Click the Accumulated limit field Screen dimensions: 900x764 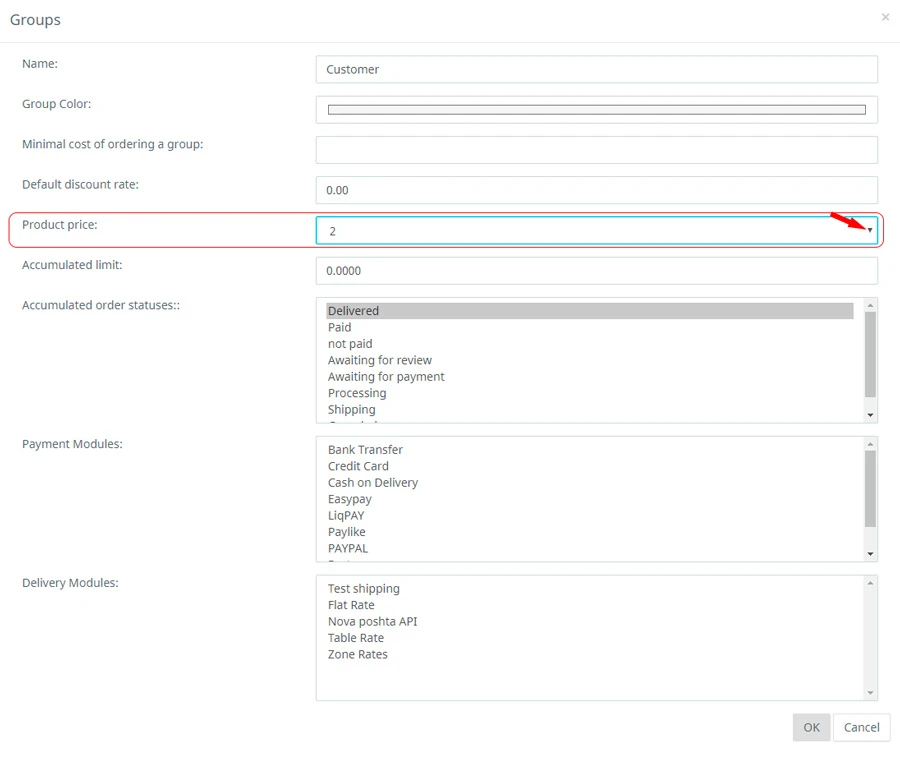[x=596, y=271]
